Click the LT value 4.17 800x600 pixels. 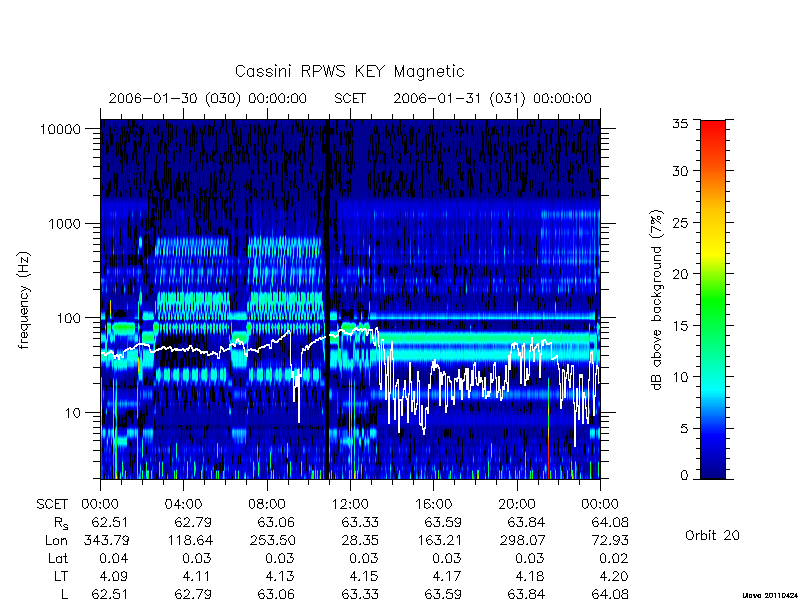coord(447,576)
